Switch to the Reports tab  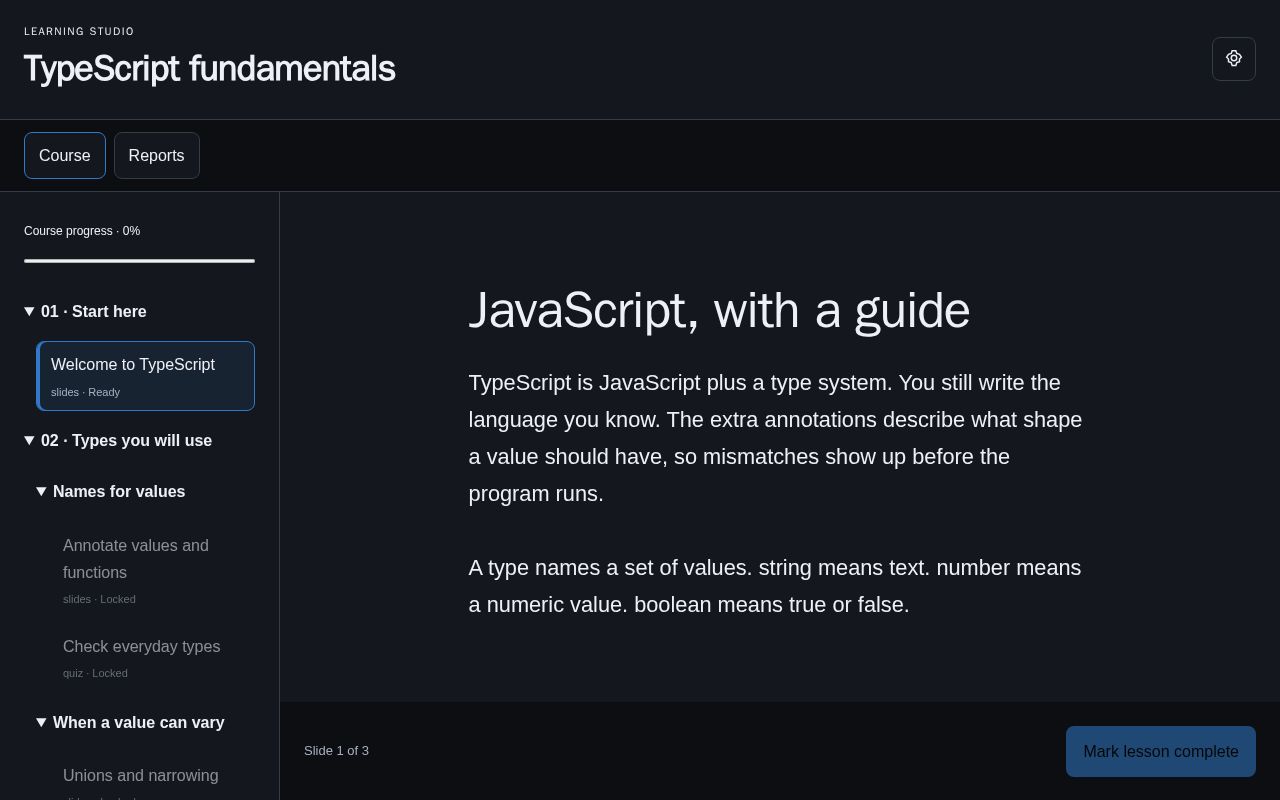pyautogui.click(x=157, y=156)
